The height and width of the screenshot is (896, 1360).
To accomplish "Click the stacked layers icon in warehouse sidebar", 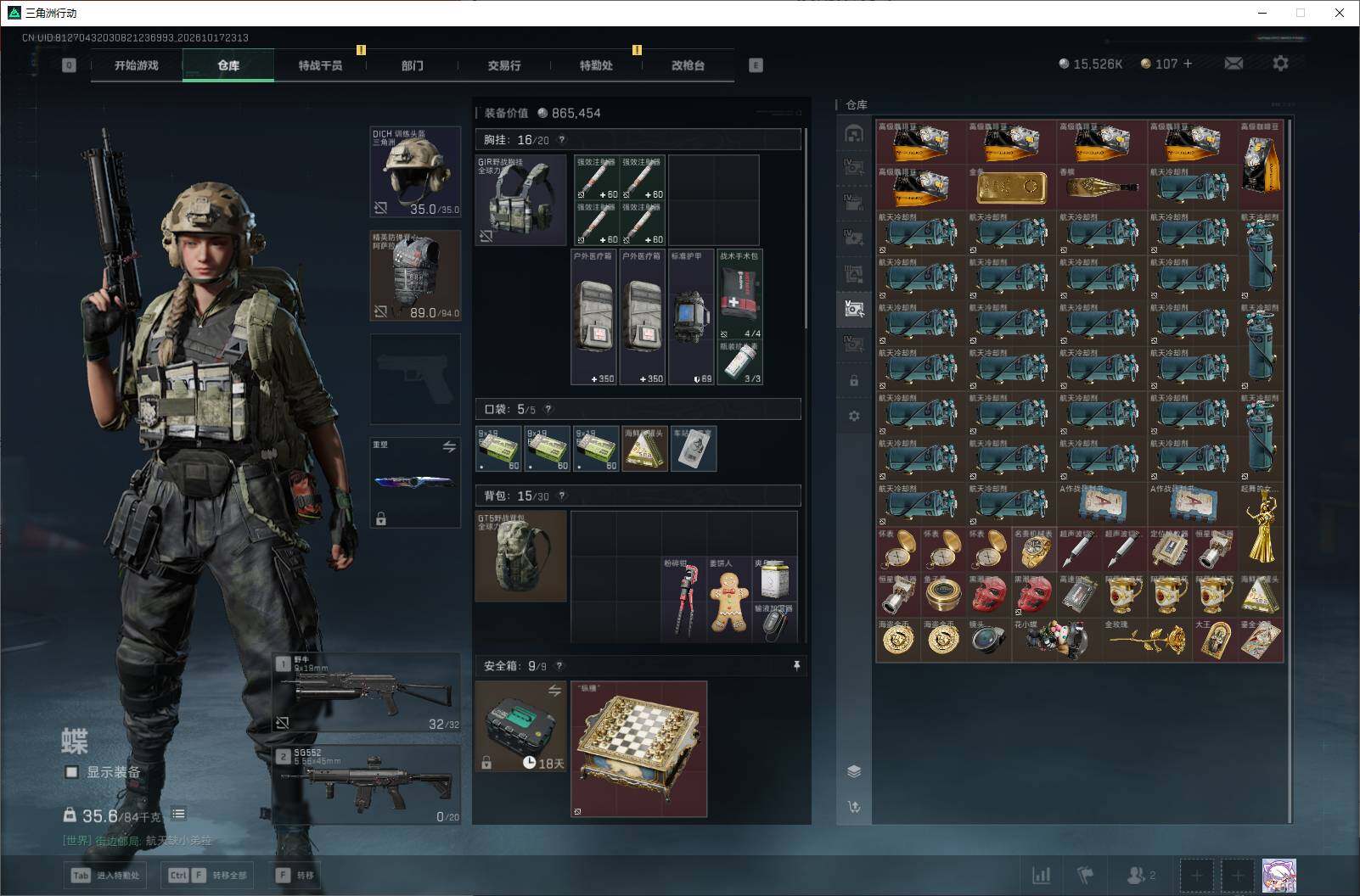I will tap(854, 770).
